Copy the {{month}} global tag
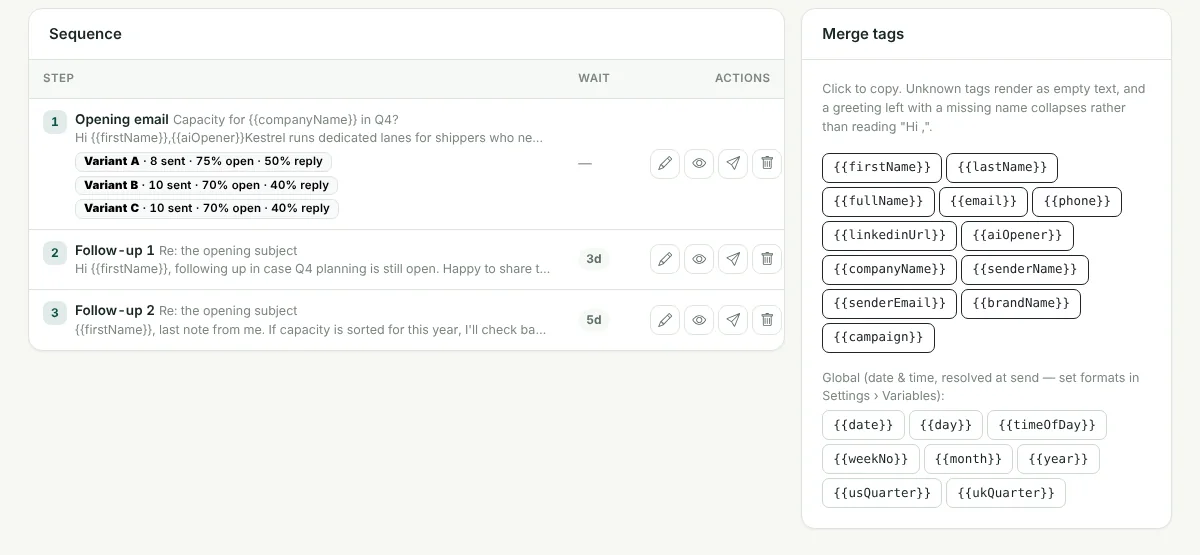This screenshot has height=555, width=1200. click(968, 459)
